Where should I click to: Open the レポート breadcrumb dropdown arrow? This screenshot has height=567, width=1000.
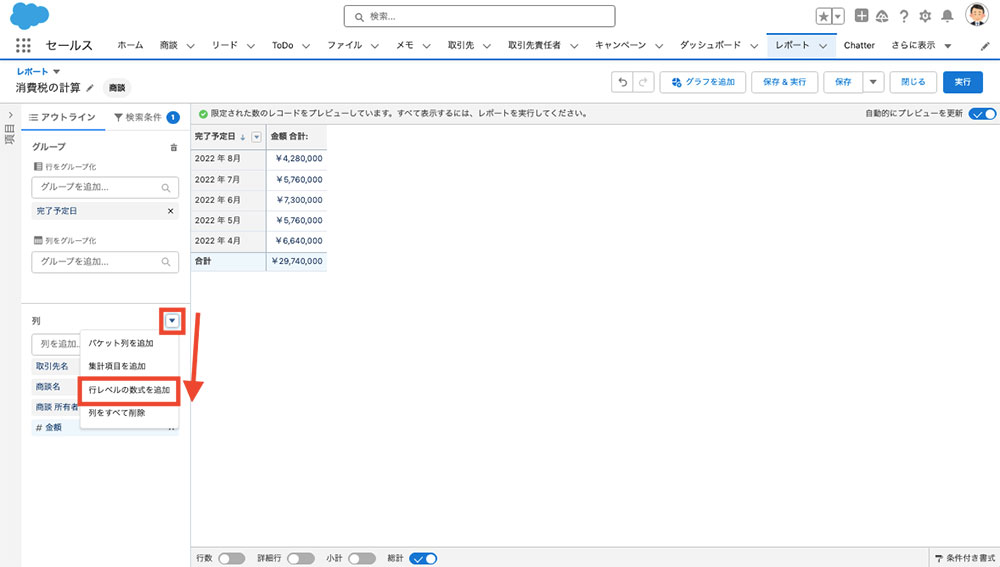[x=56, y=71]
